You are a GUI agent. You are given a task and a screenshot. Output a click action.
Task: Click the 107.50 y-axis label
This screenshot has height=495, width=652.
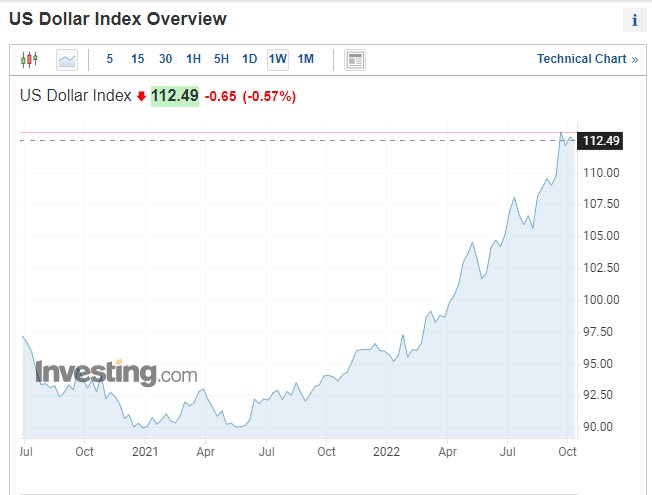point(601,204)
